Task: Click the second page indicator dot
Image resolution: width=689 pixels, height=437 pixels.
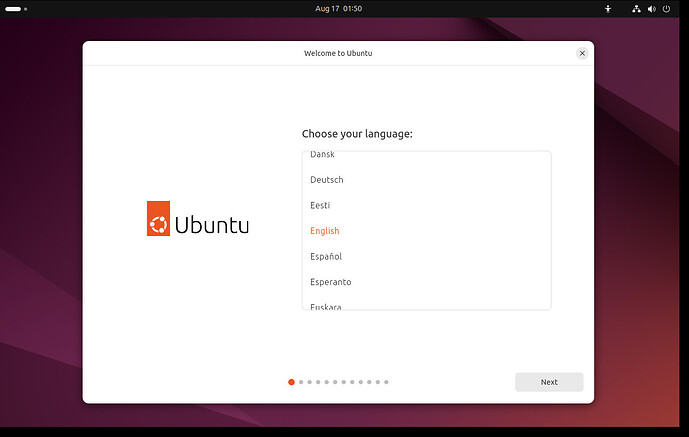Action: pyautogui.click(x=301, y=382)
